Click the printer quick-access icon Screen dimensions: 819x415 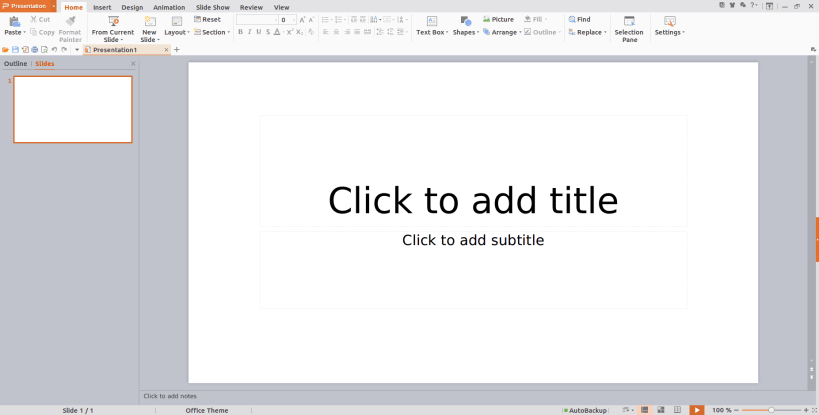[x=34, y=50]
